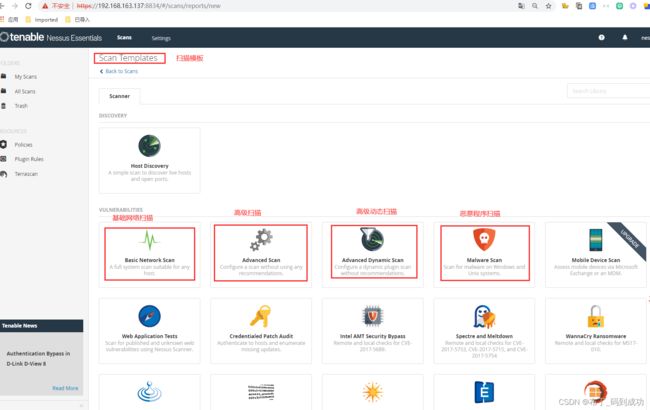Open the help question mark icon
The height and width of the screenshot is (410, 650).
pyautogui.click(x=601, y=37)
